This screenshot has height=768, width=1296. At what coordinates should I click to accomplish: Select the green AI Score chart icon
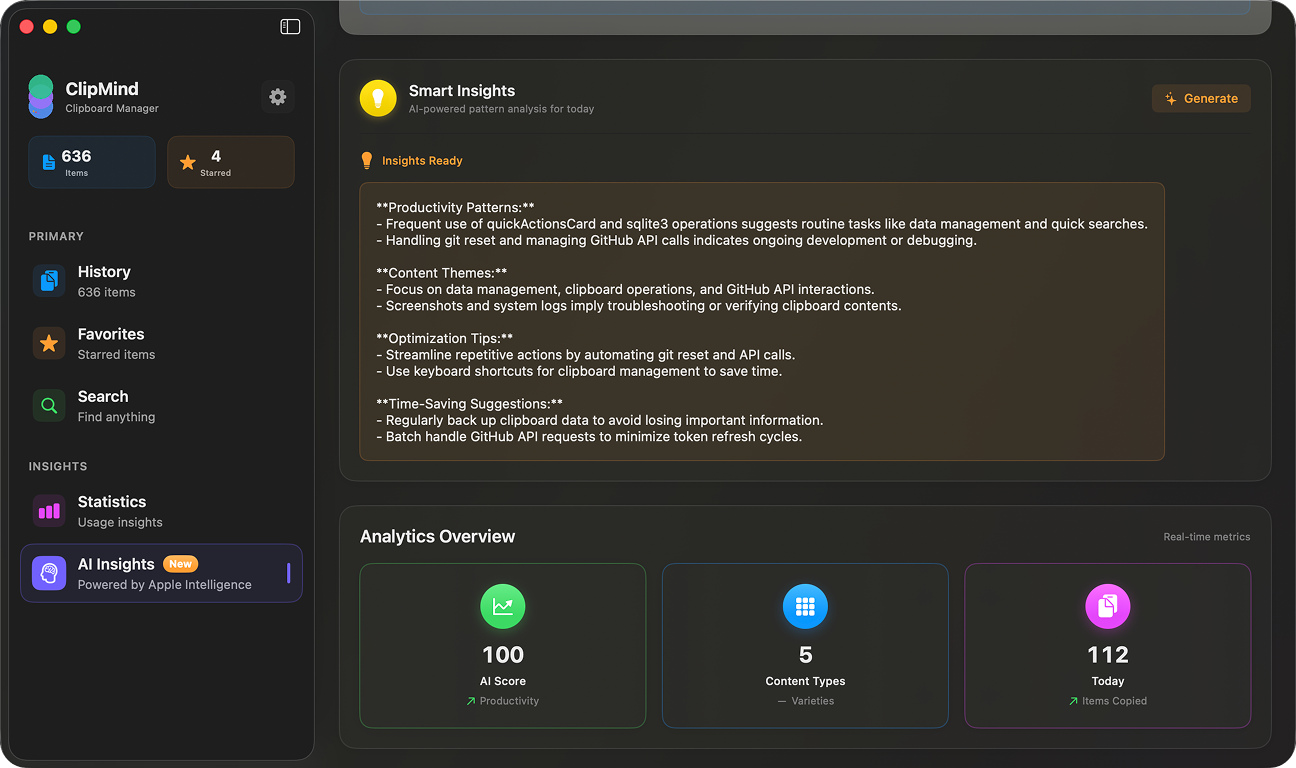(x=502, y=606)
